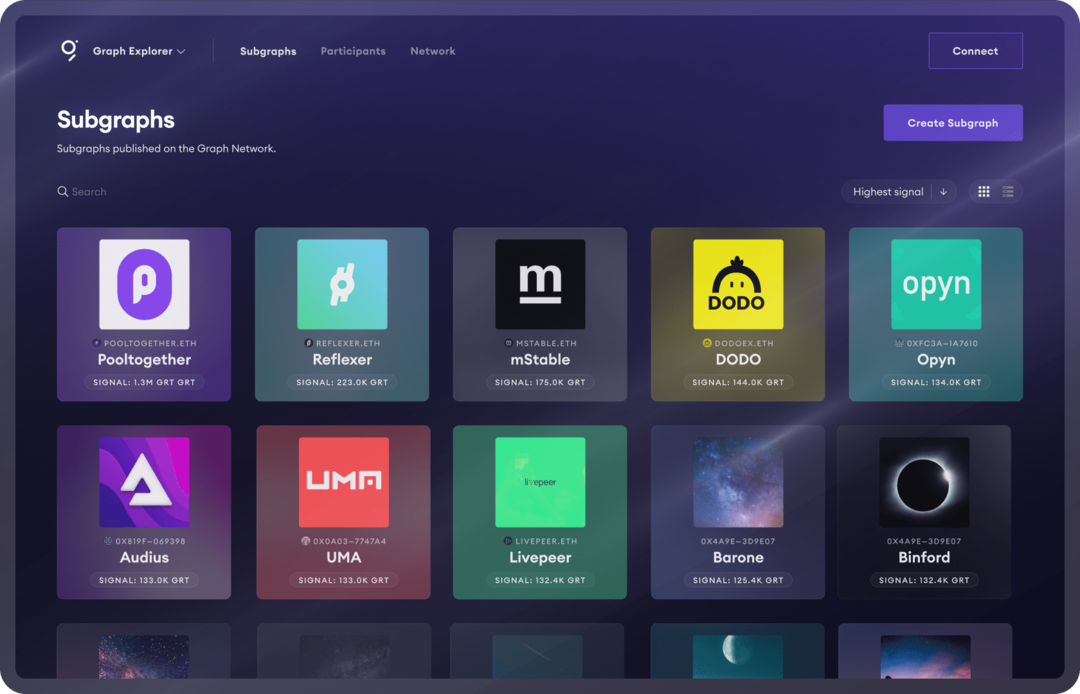Open the Binford eclipse thumbnail

pyautogui.click(x=924, y=482)
